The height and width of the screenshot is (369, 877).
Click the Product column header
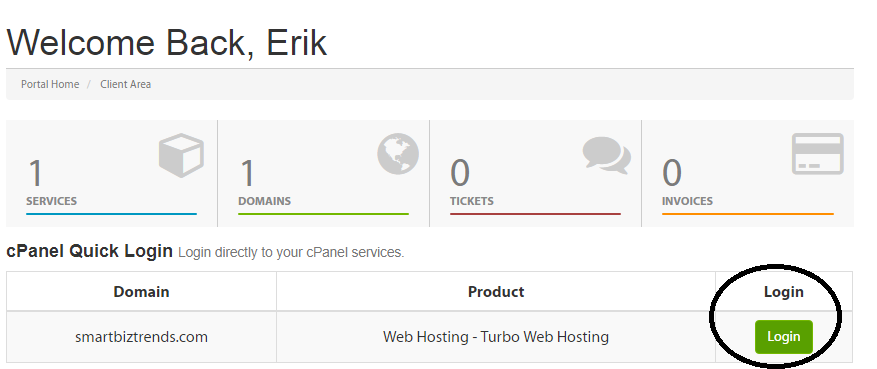[496, 292]
